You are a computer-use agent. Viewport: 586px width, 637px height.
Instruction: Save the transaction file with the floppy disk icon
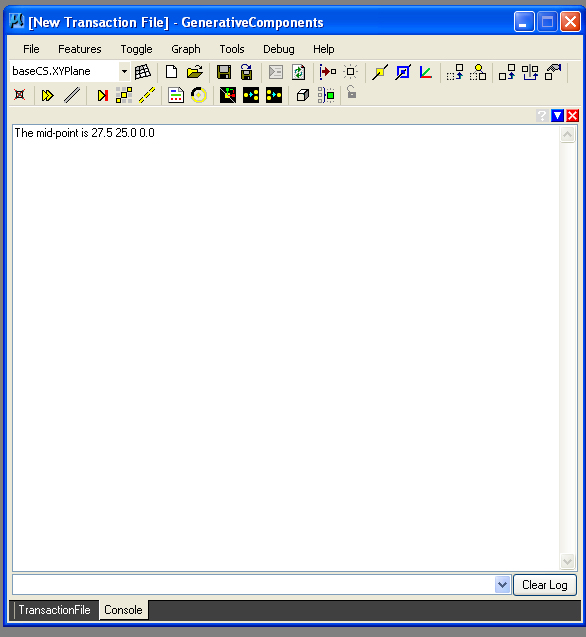coord(224,72)
